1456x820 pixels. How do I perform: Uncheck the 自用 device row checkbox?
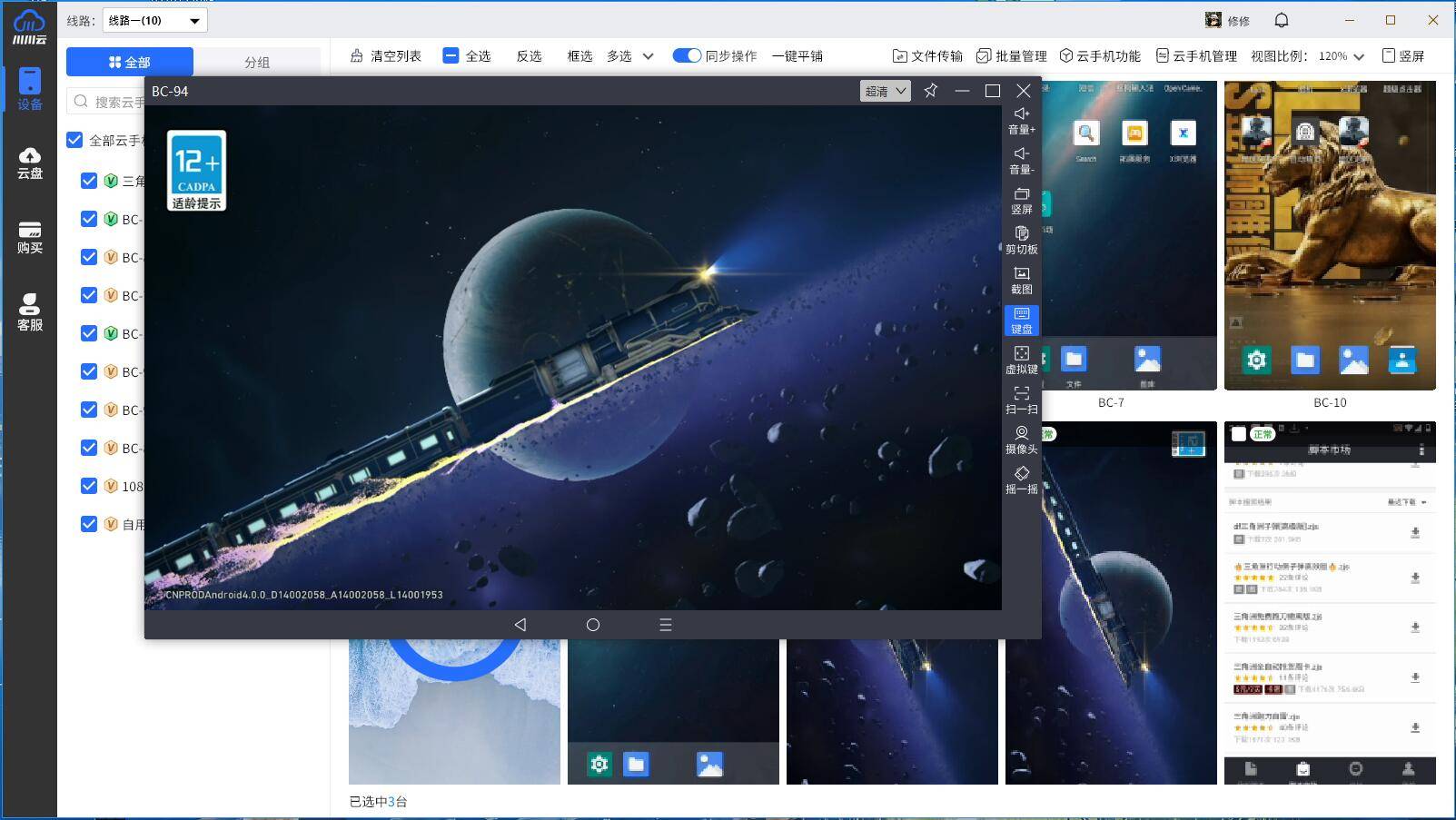point(89,524)
